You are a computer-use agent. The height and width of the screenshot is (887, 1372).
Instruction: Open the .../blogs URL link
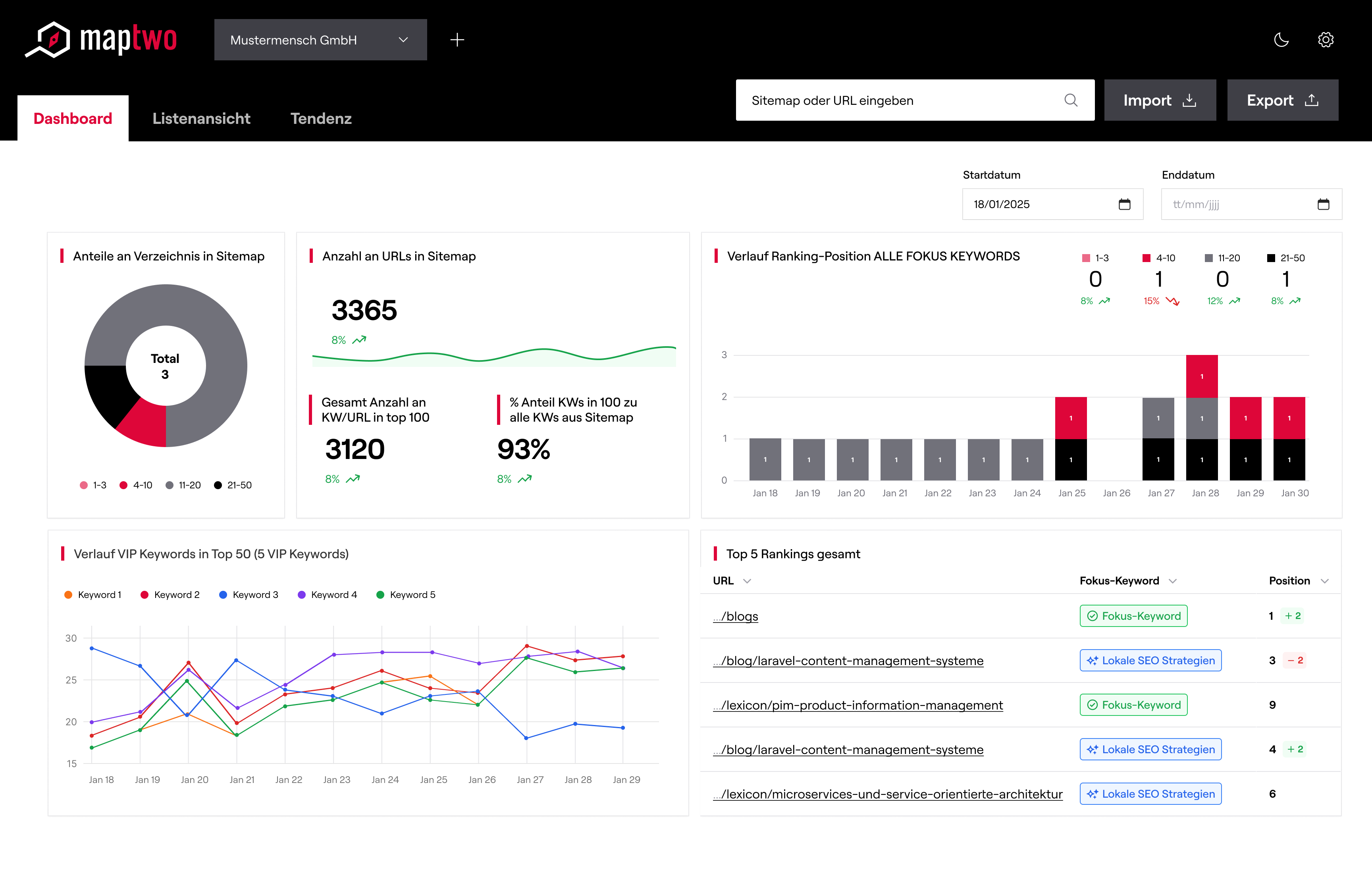(736, 616)
